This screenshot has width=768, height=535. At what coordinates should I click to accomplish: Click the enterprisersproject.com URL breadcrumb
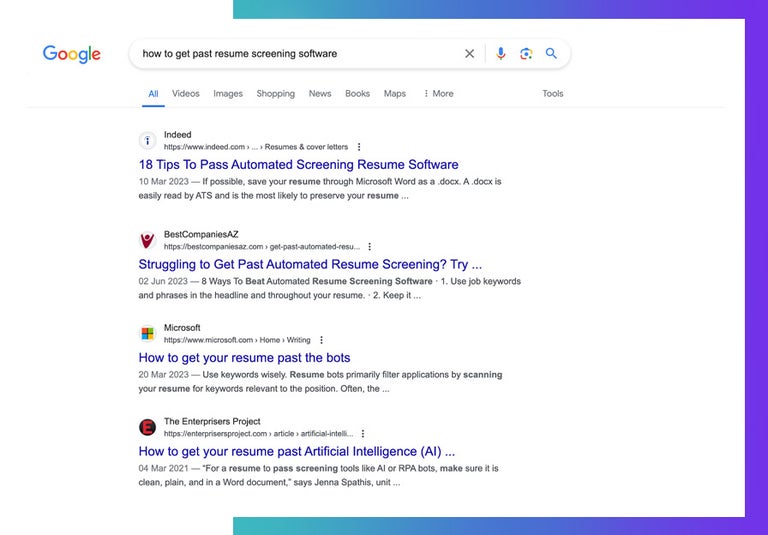(x=258, y=434)
